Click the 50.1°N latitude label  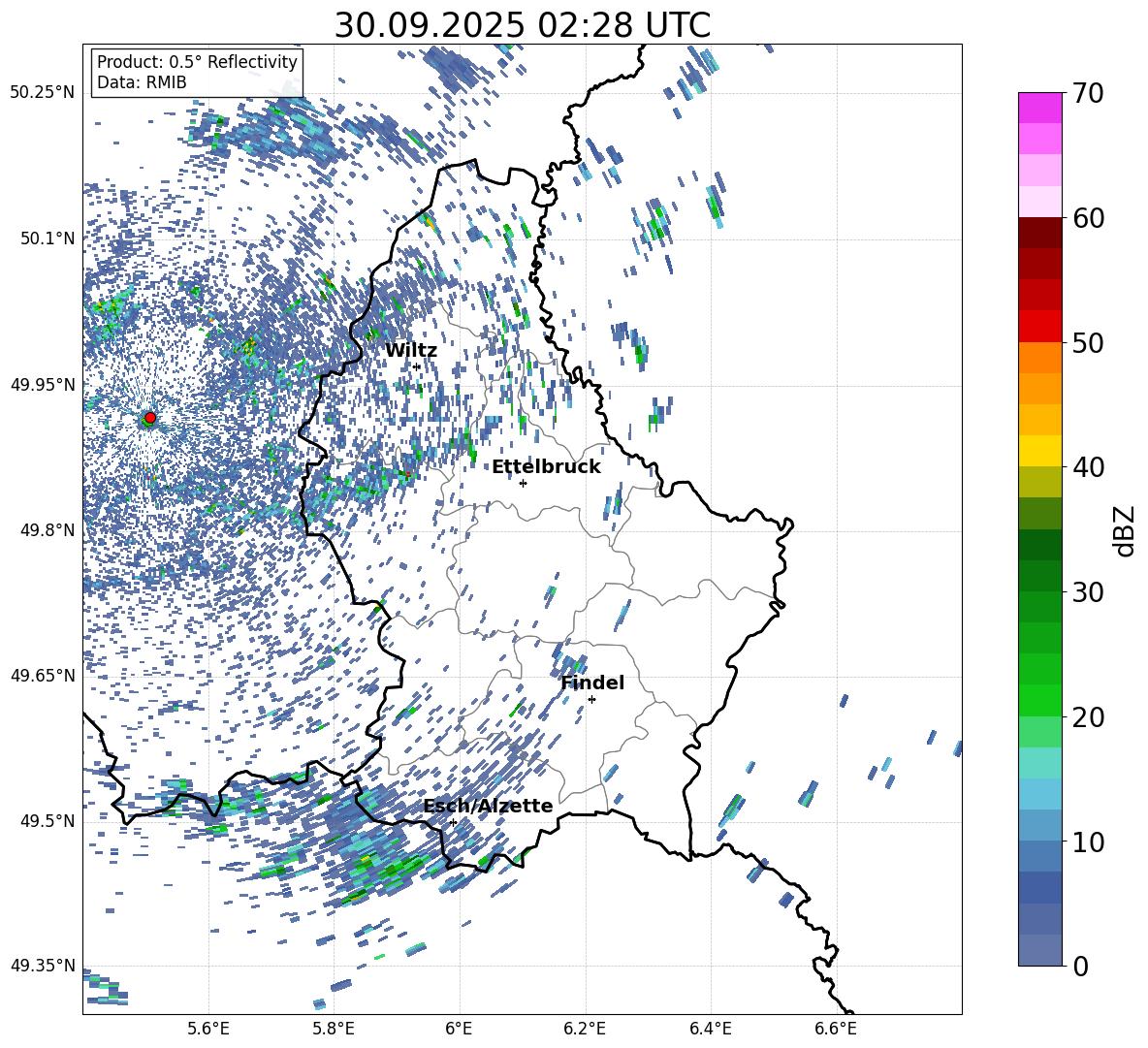(47, 238)
